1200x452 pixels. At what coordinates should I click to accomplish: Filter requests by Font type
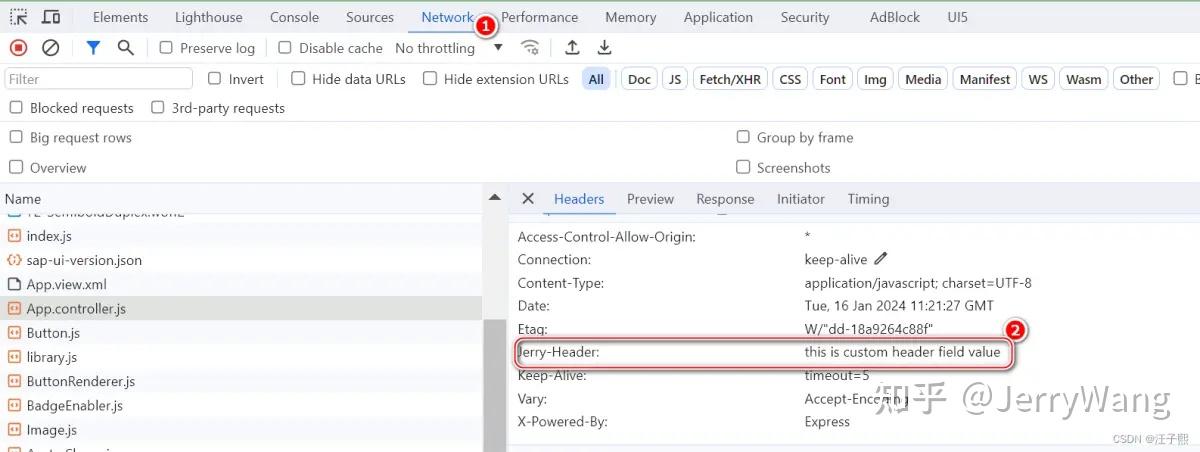pyautogui.click(x=832, y=79)
